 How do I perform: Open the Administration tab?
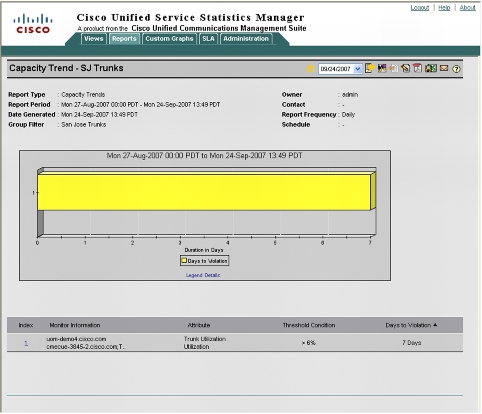point(246,39)
